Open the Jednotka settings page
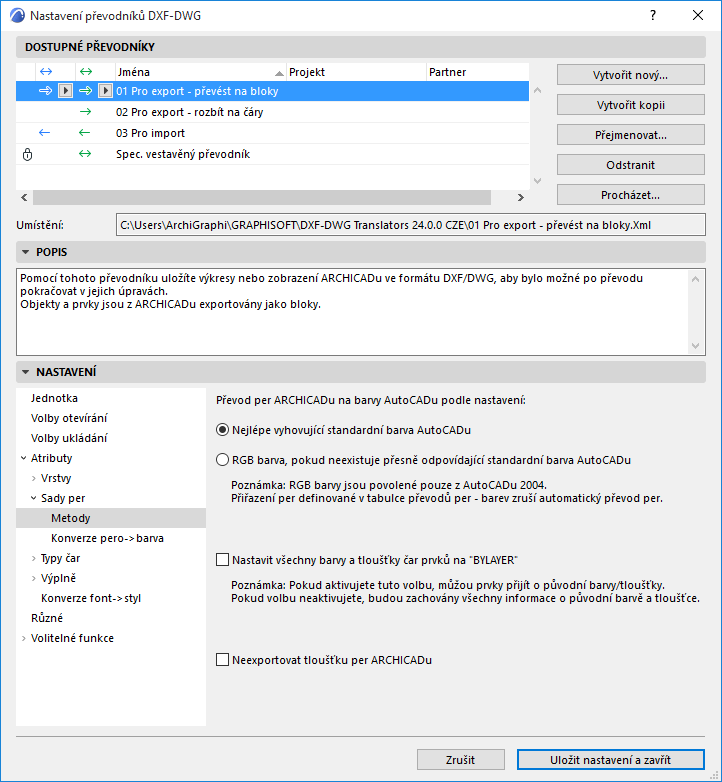This screenshot has height=782, width=722. [54, 398]
